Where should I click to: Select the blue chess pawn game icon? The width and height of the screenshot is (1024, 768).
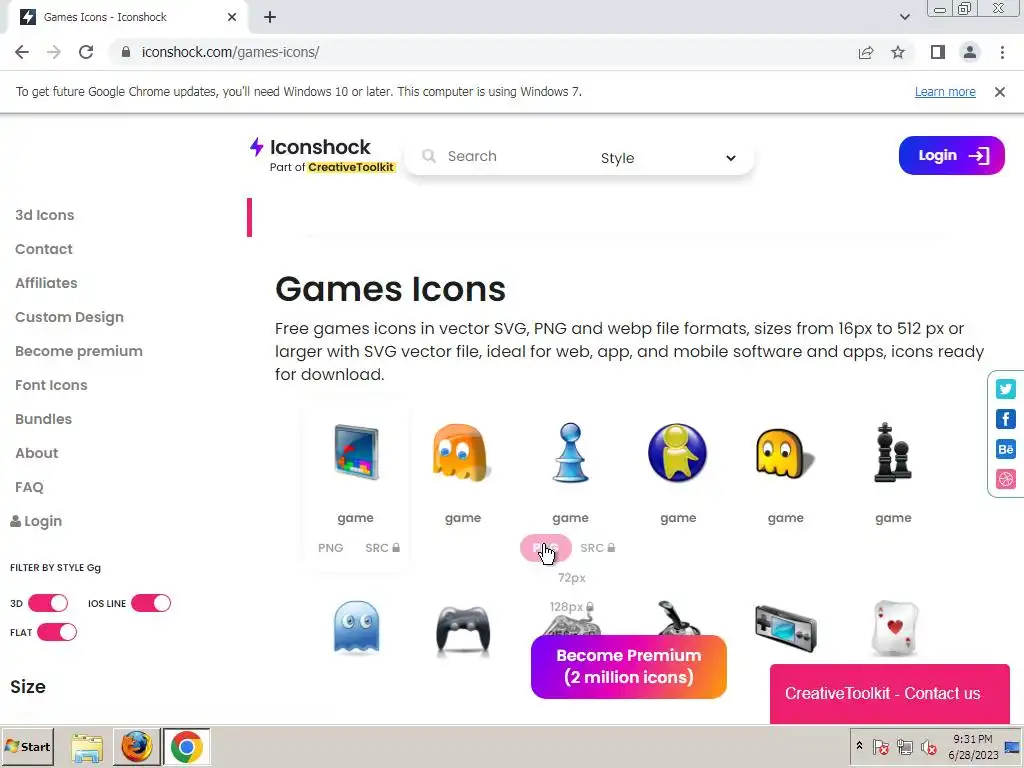coord(570,453)
